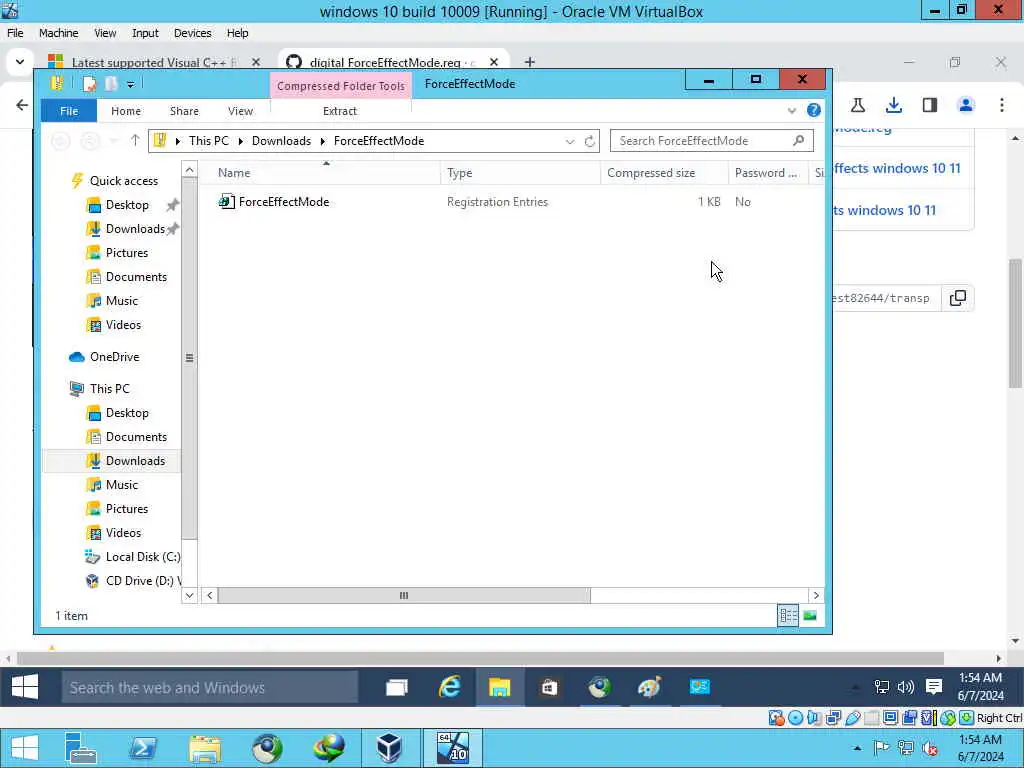Click the Up one level arrow
Viewport: 1024px width, 768px height.
tap(135, 140)
